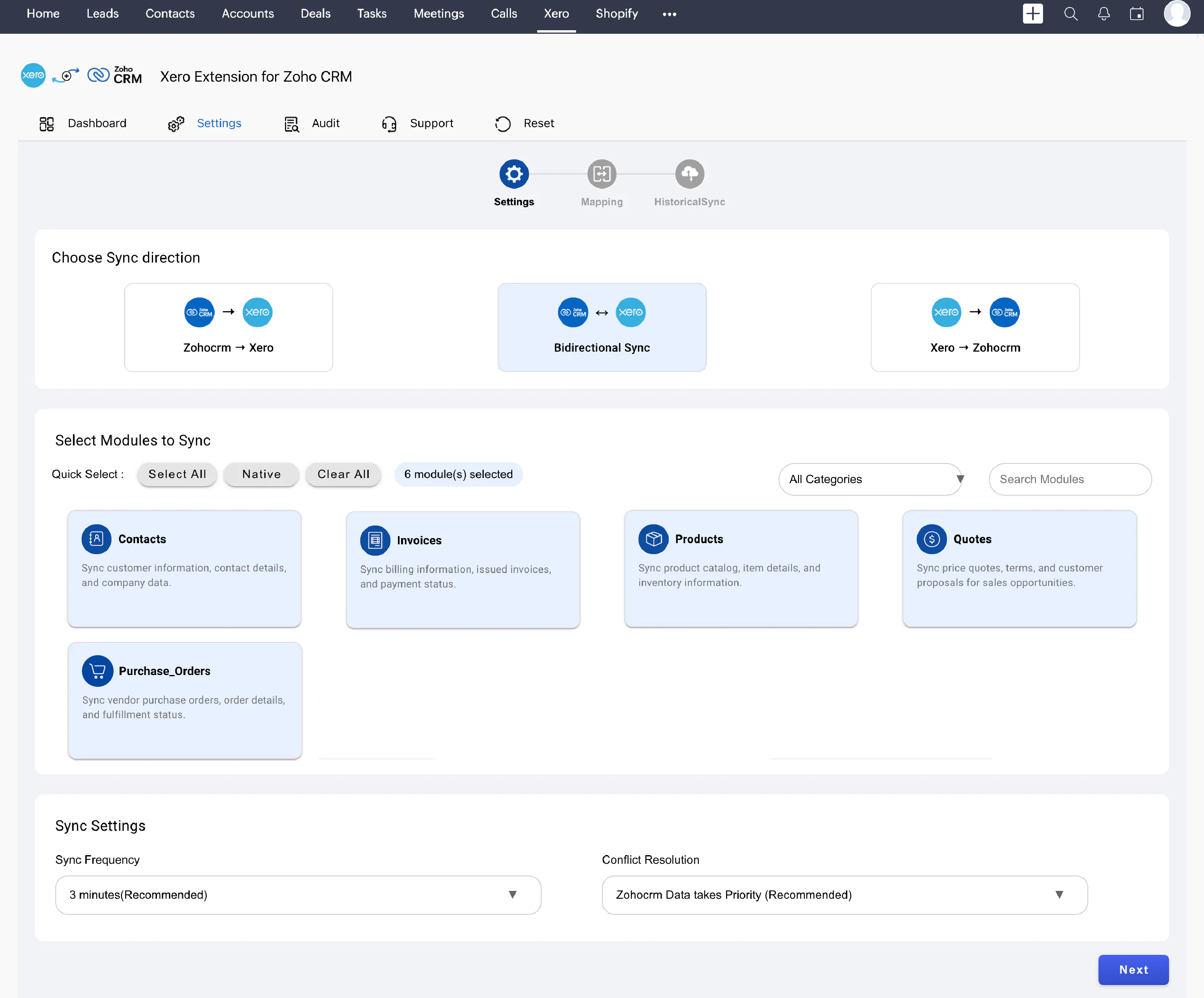Click the Audit document icon
The height and width of the screenshot is (998, 1204).
(x=292, y=124)
